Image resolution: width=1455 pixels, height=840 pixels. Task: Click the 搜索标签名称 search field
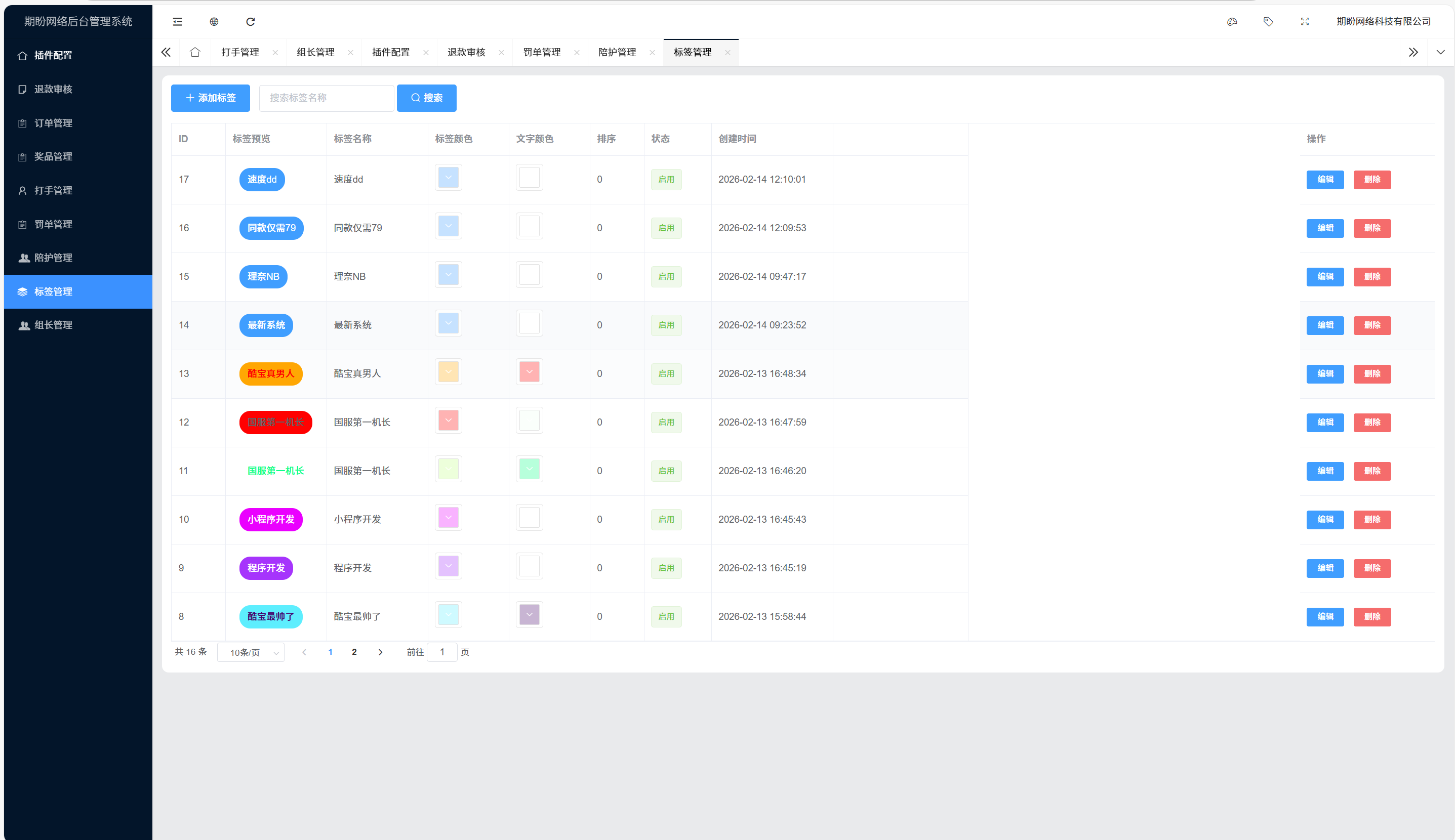[326, 98]
